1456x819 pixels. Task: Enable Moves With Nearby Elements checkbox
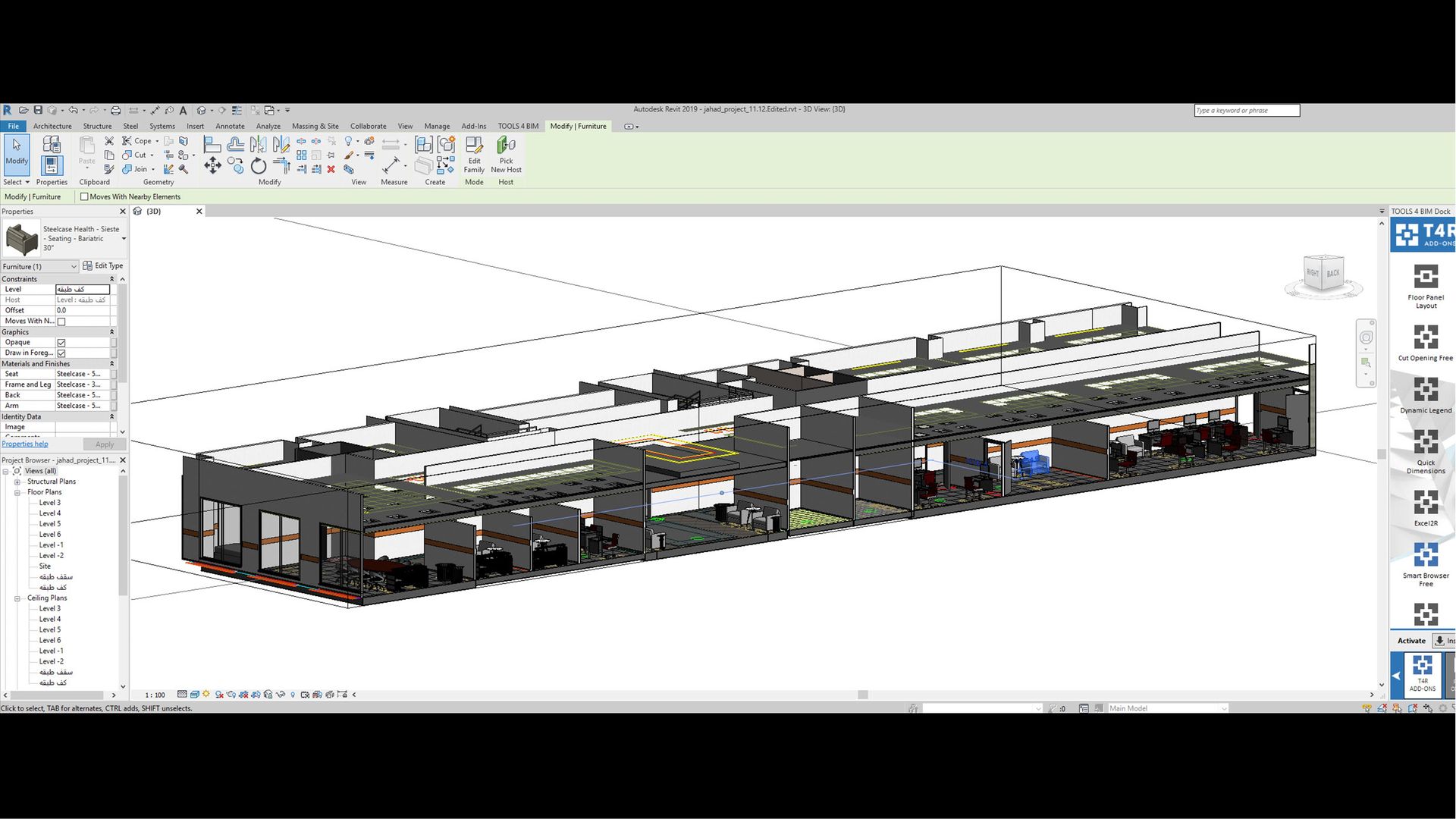(x=84, y=196)
